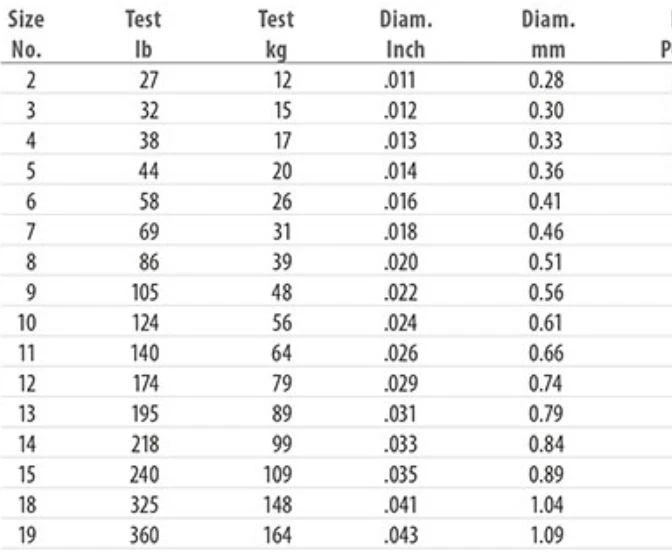Select the 174 lb test cell
Image resolution: width=672 pixels, height=552 pixels.
coord(146,384)
